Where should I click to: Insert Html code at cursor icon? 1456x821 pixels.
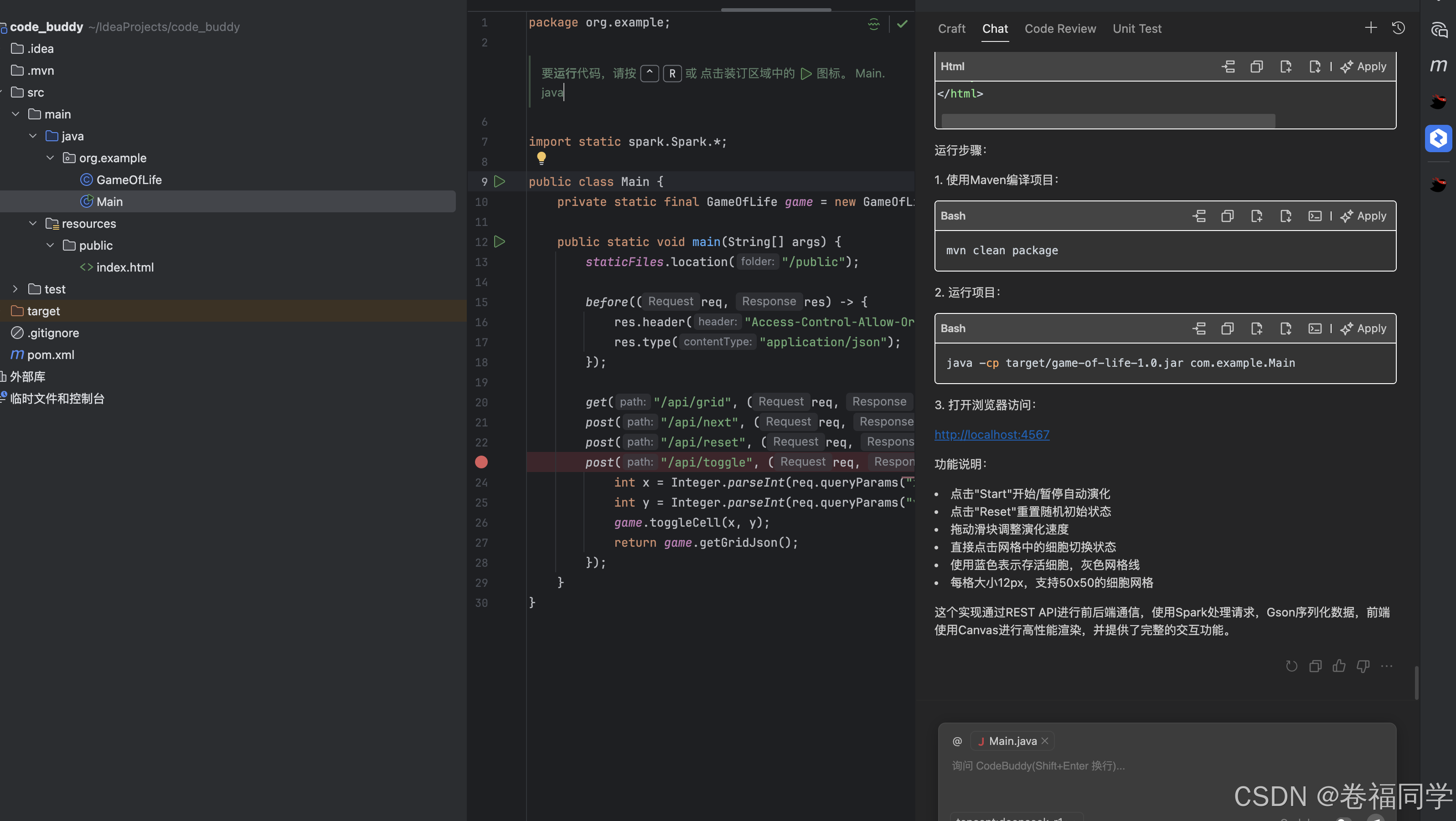1228,67
